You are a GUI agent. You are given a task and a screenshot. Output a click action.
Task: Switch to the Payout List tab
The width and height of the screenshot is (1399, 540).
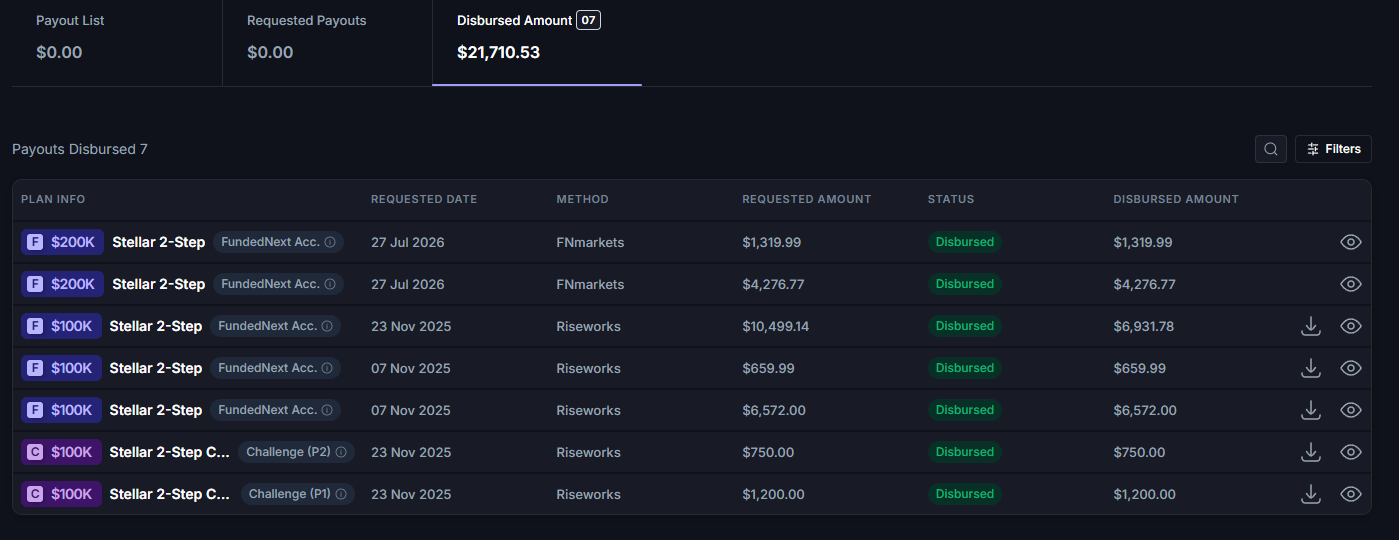coord(117,43)
